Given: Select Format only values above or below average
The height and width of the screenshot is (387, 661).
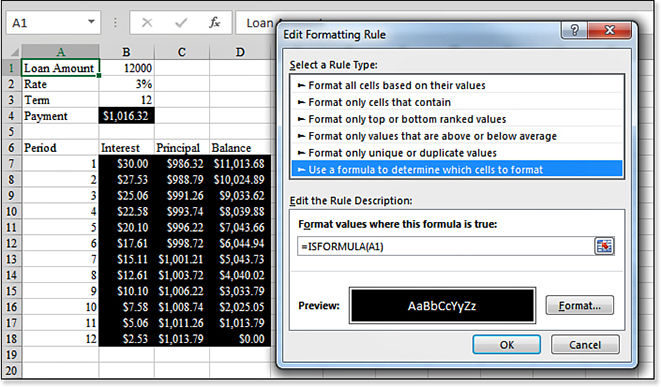Looking at the screenshot, I should click(457, 136).
